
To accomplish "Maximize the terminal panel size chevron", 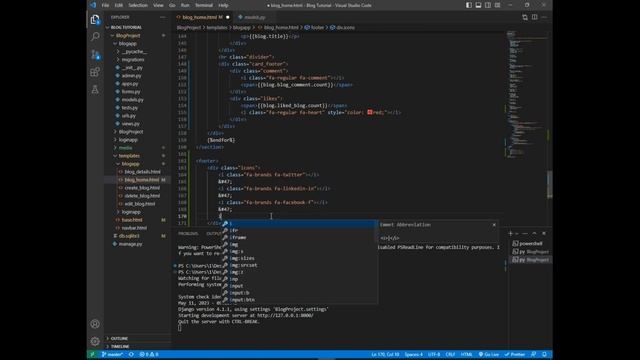I will coord(535,233).
